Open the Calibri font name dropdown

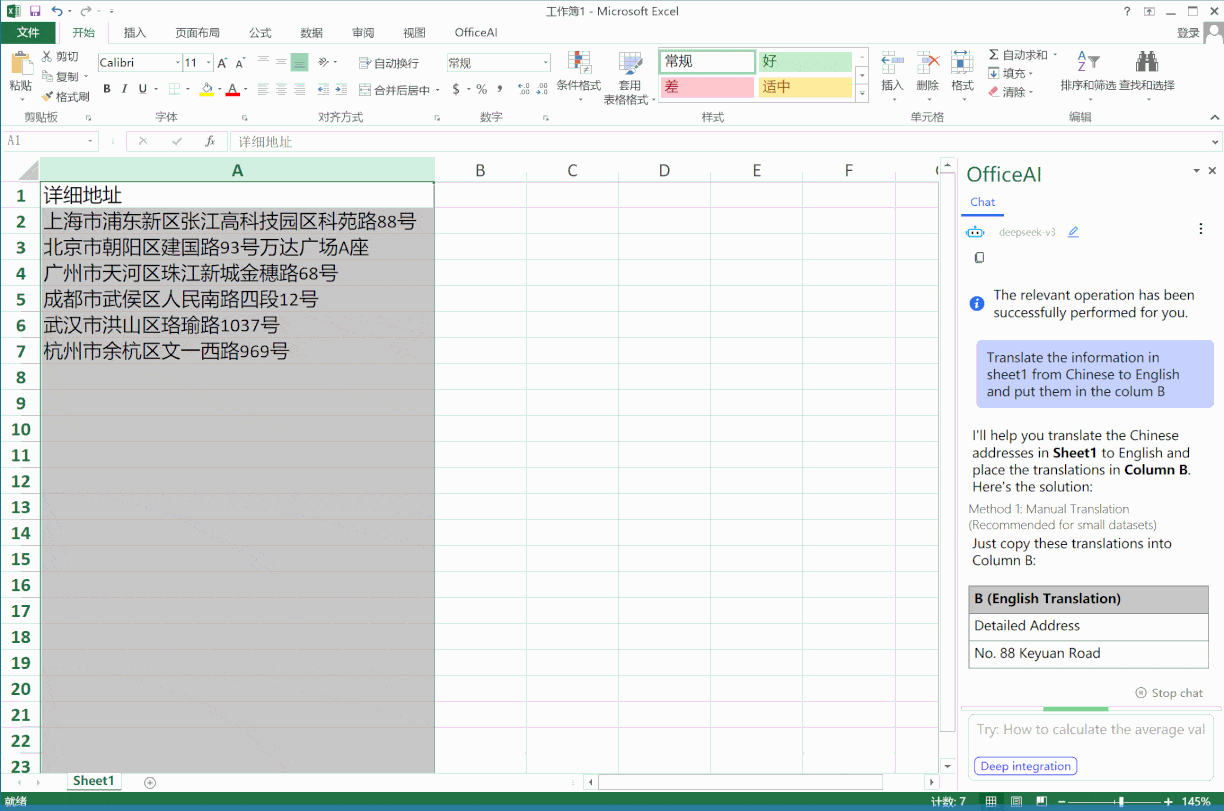pyautogui.click(x=177, y=63)
